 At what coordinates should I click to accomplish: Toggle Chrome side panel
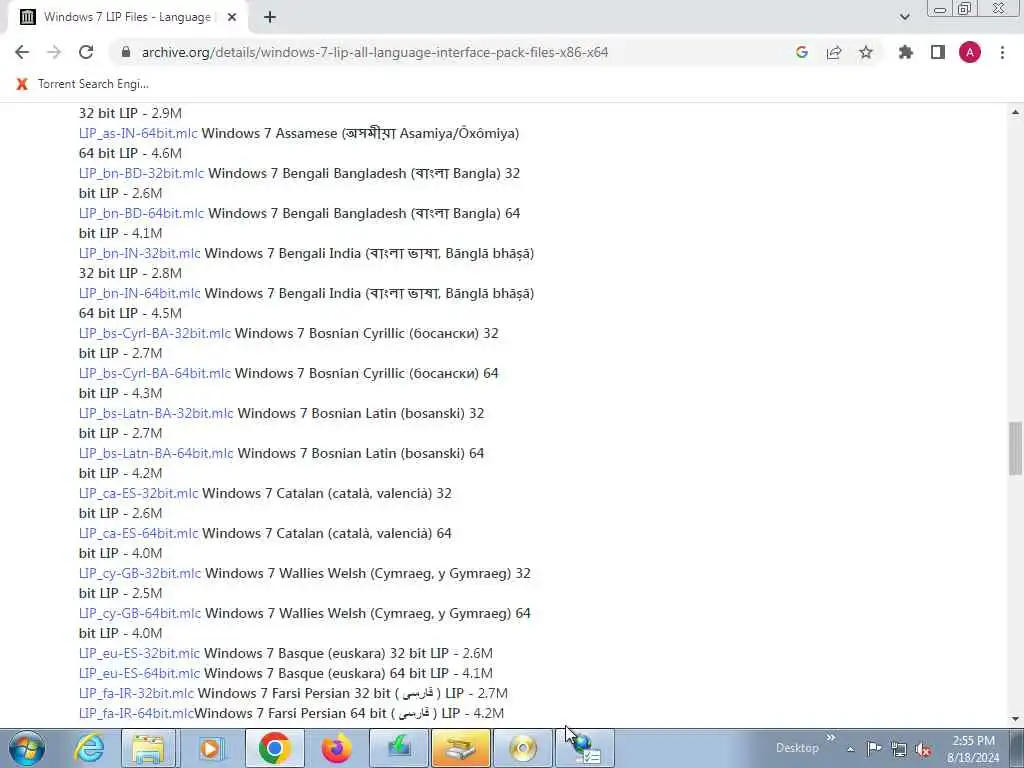(x=938, y=52)
